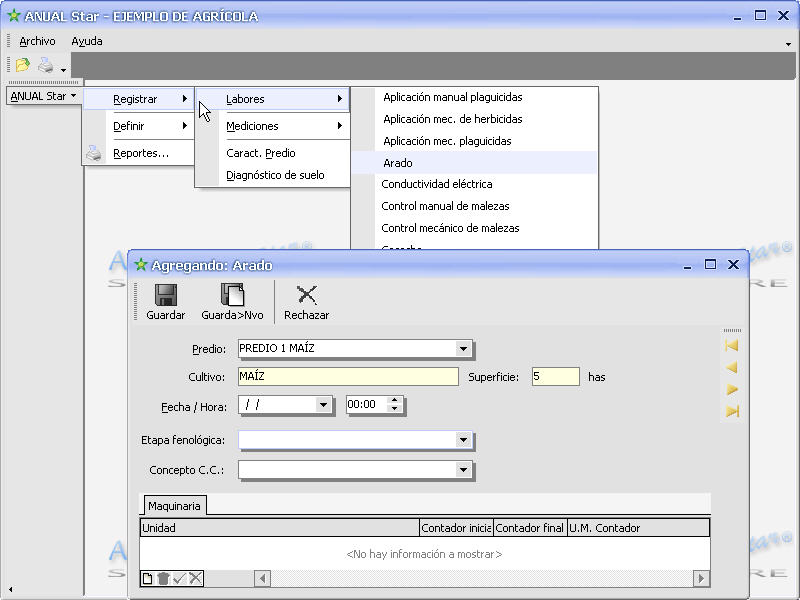Open the Etapa fenológica dropdown
The height and width of the screenshot is (600, 800).
click(x=463, y=440)
